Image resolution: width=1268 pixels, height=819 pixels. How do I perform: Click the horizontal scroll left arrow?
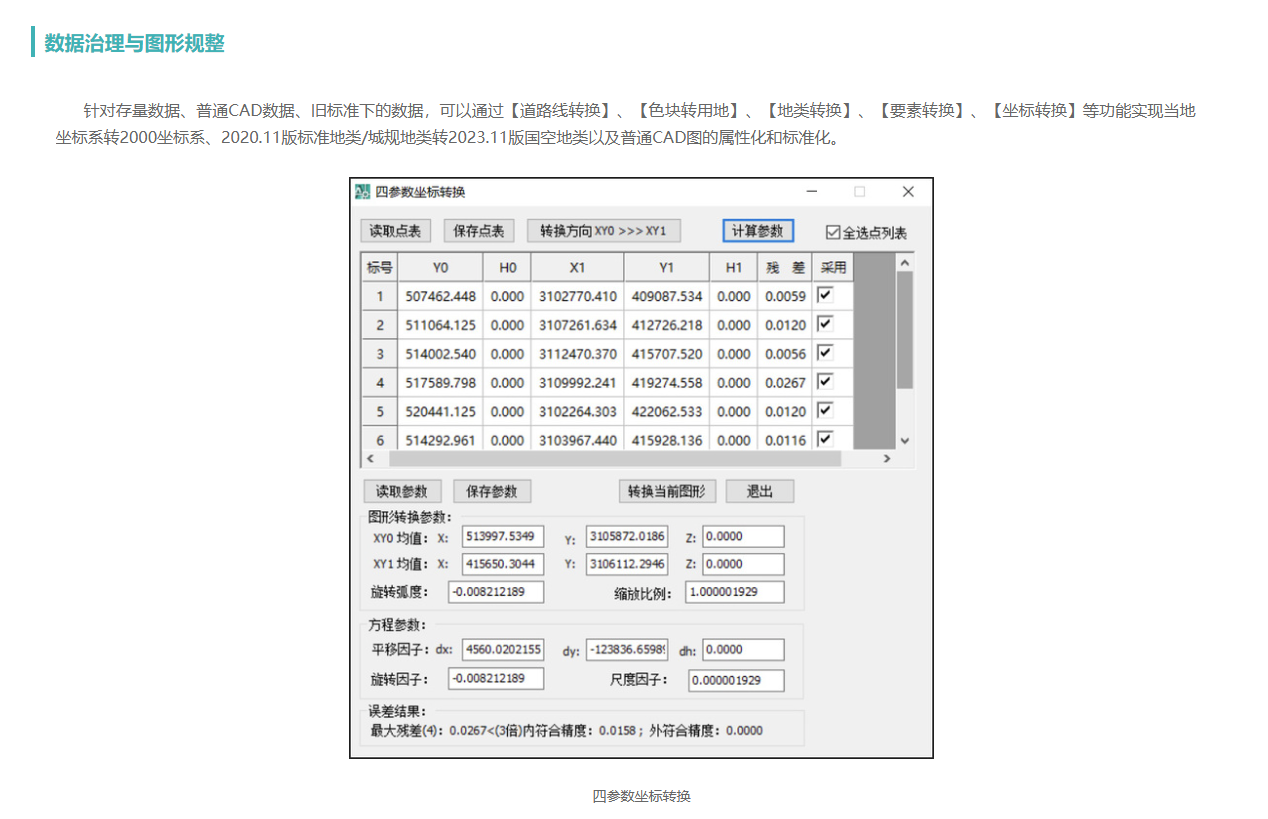pyautogui.click(x=370, y=458)
